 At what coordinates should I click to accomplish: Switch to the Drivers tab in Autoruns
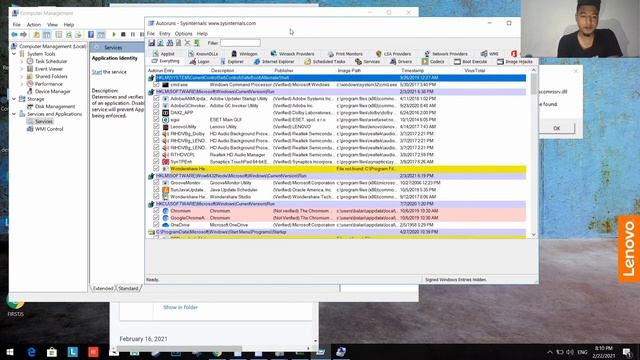click(x=401, y=62)
